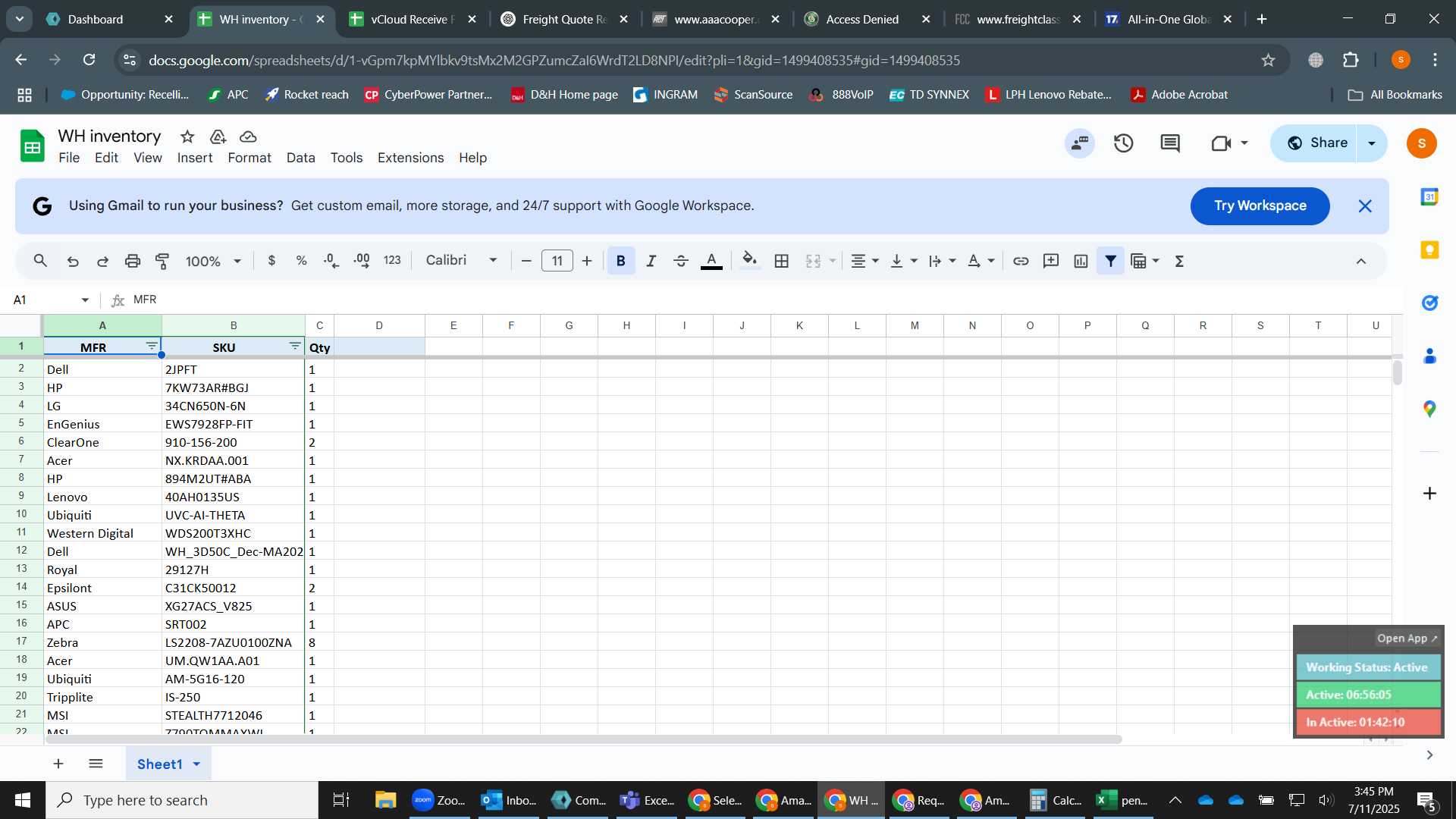Viewport: 1456px width, 819px height.
Task: Open the Calibri font dropdown
Action: (x=461, y=261)
